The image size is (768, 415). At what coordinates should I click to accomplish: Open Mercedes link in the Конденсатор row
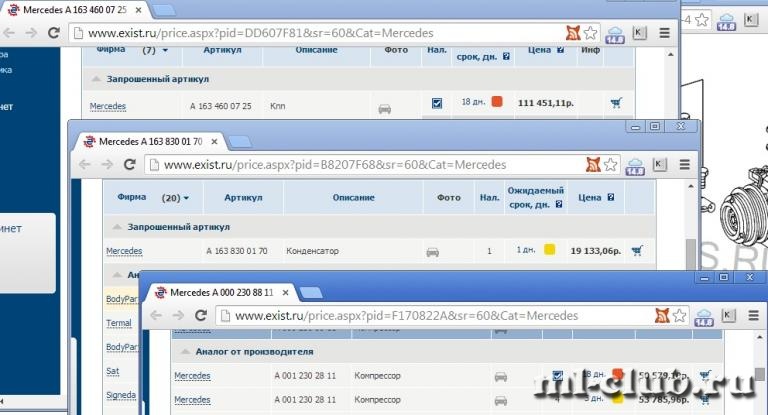124,251
